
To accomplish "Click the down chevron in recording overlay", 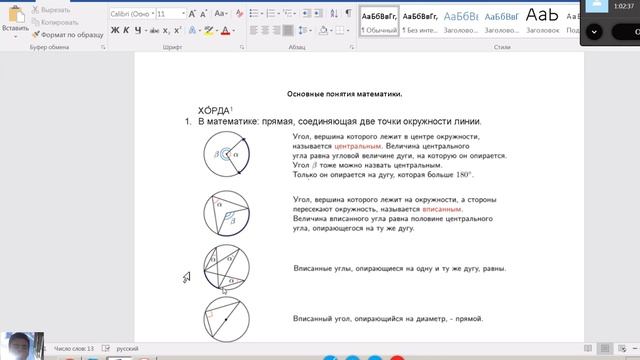I will pos(594,32).
